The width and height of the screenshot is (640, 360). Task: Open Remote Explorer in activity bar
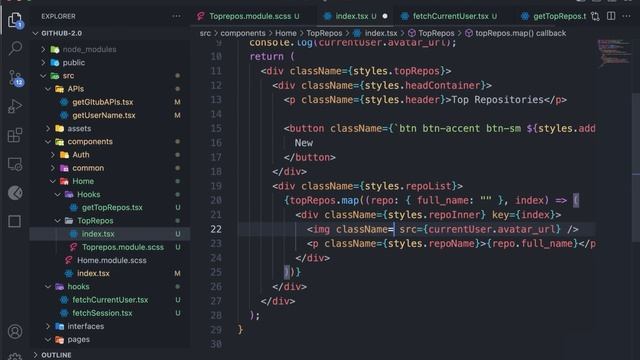coord(15,164)
